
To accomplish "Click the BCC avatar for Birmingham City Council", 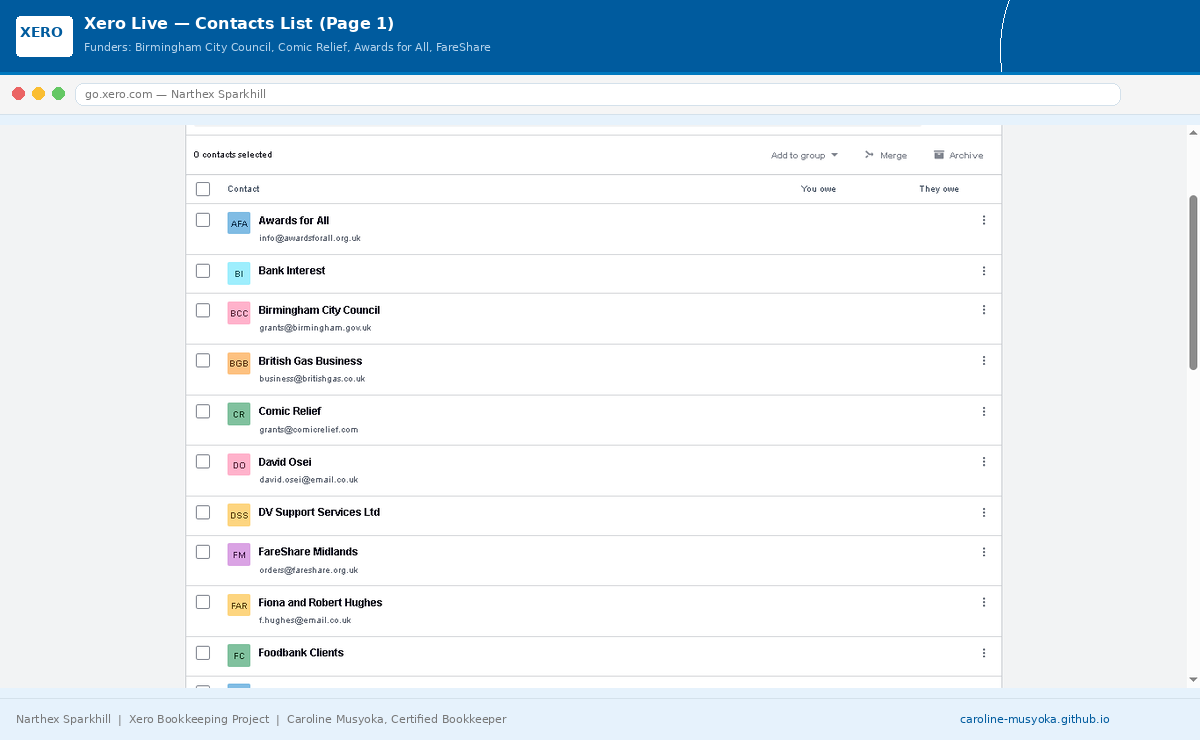I will (x=239, y=313).
